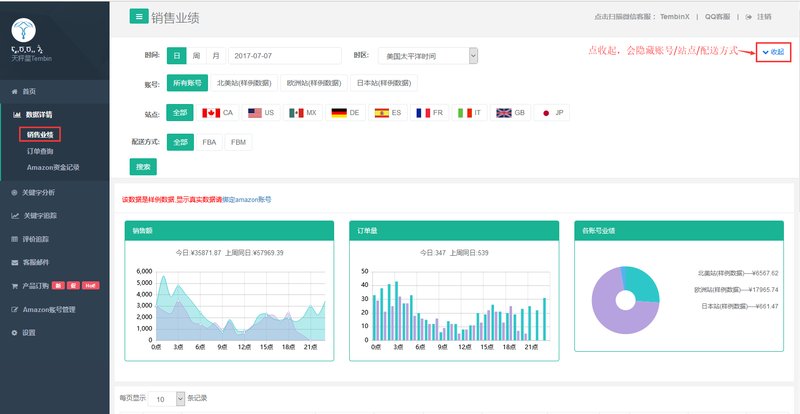Screen dimensions: 800x414
Task: Click the 各账号业绩 panel header
Action: [679, 231]
